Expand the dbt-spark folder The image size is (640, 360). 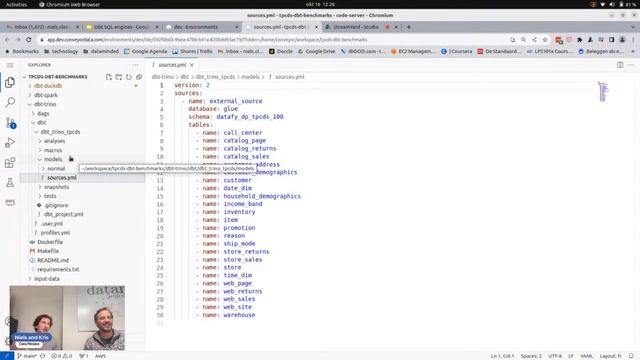point(46,95)
